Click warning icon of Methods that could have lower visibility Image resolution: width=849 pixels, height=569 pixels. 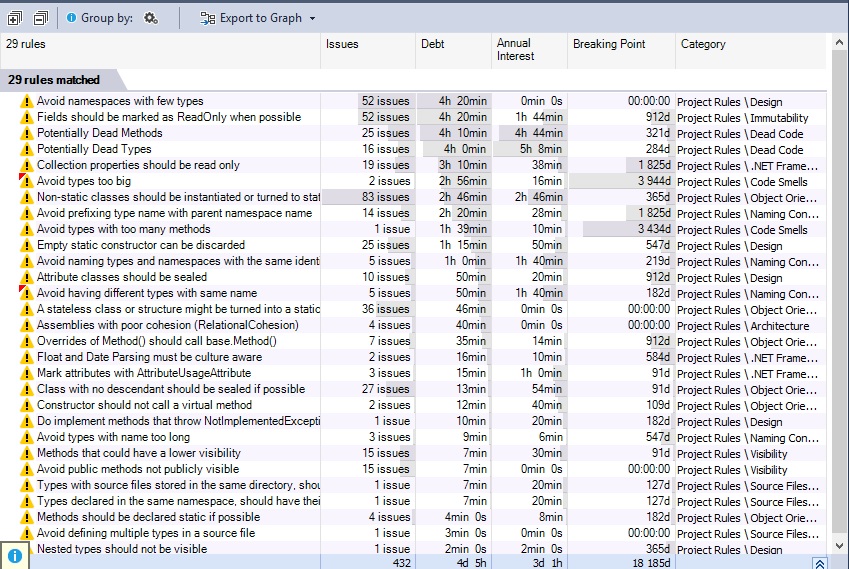tap(26, 453)
